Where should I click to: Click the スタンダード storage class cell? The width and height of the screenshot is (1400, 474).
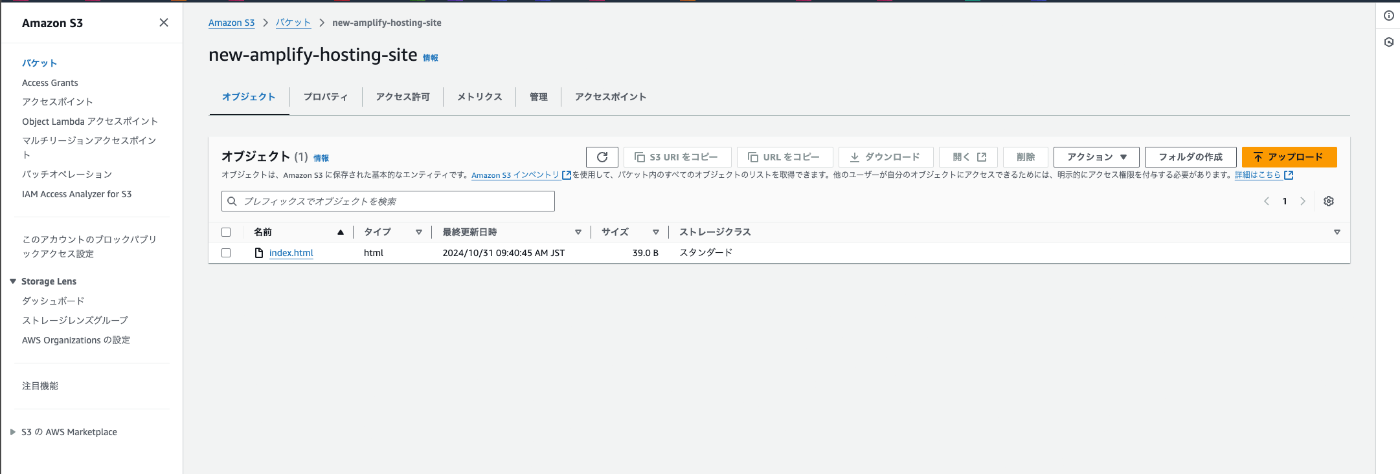click(x=706, y=253)
